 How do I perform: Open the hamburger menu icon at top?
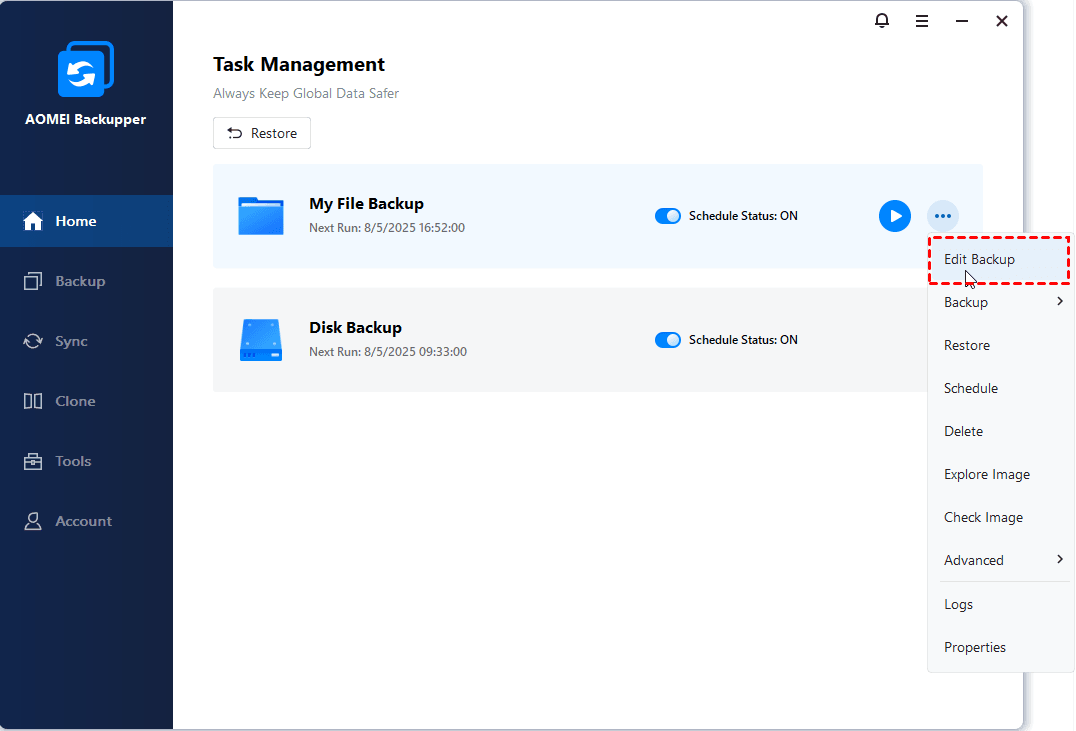point(921,20)
